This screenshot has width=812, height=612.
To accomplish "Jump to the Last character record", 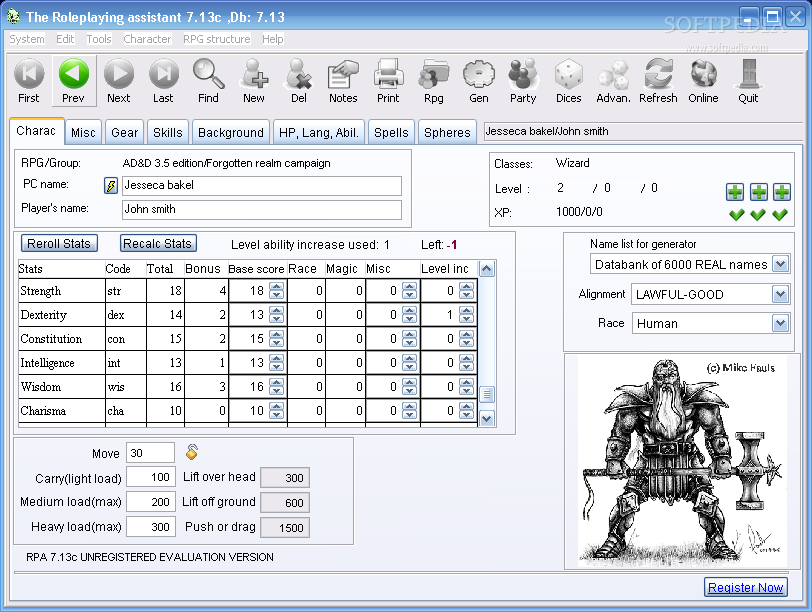I will 163,81.
